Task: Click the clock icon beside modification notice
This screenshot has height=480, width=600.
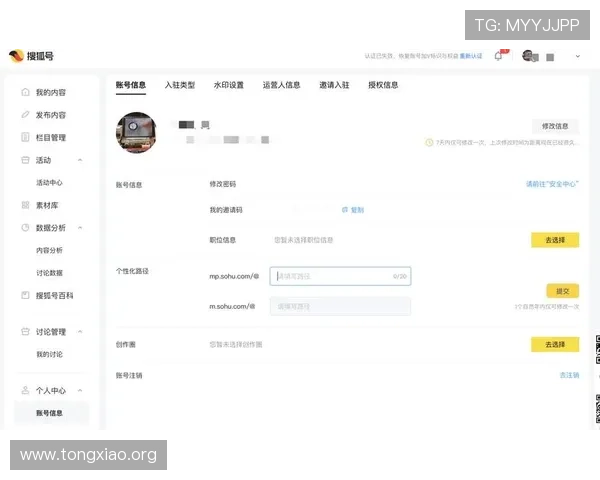Action: pyautogui.click(x=429, y=142)
